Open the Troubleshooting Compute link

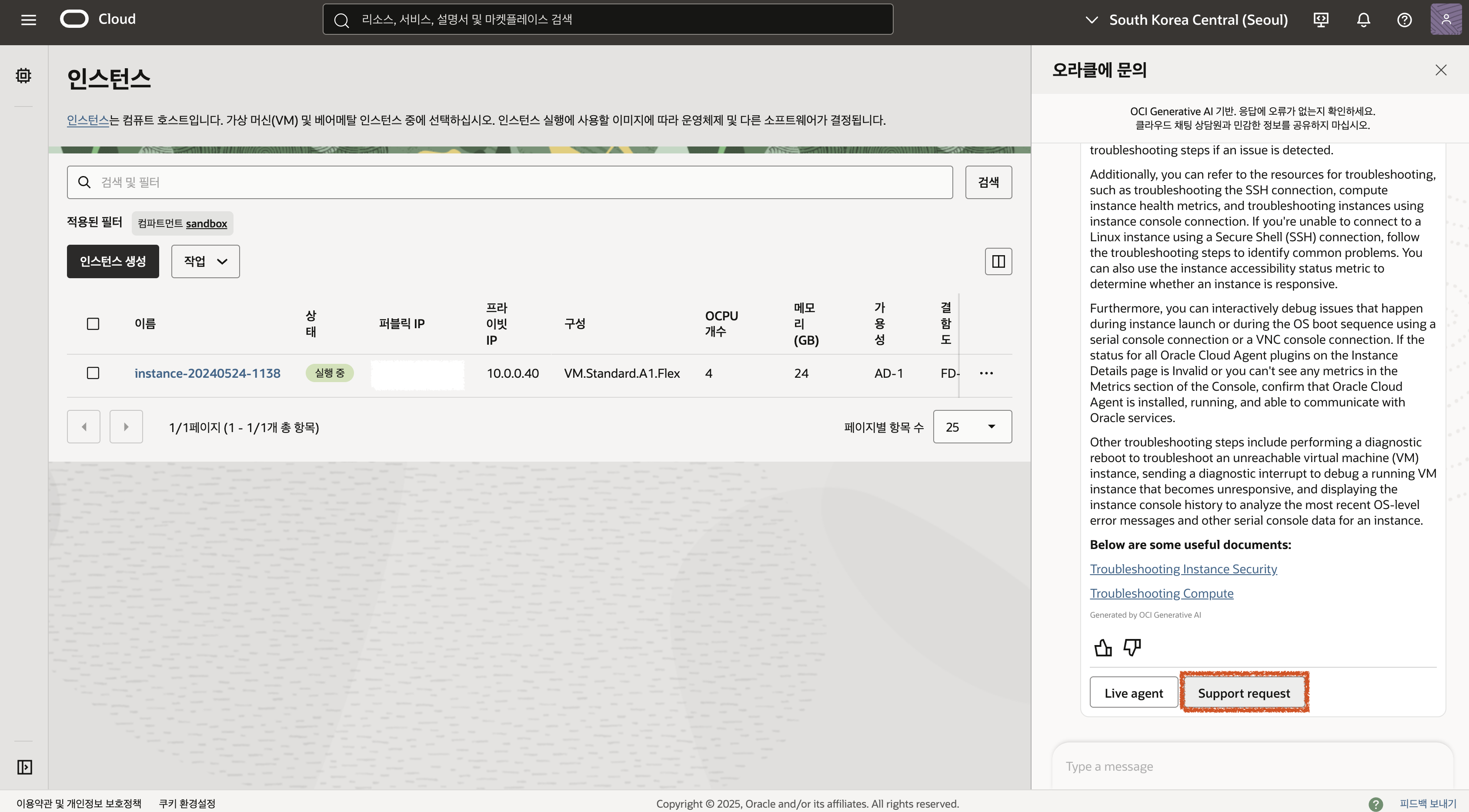(x=1161, y=593)
